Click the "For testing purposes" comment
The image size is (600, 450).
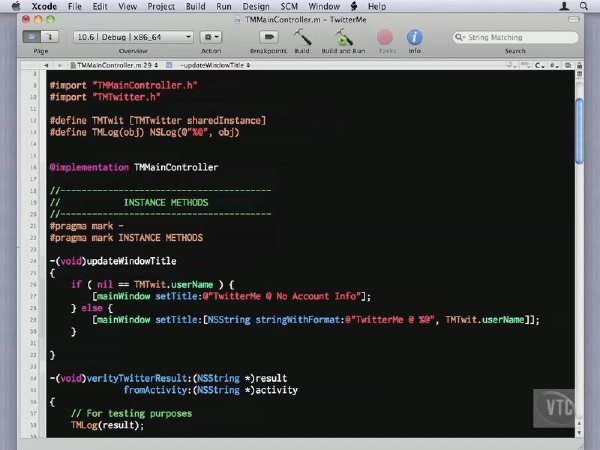tap(131, 414)
